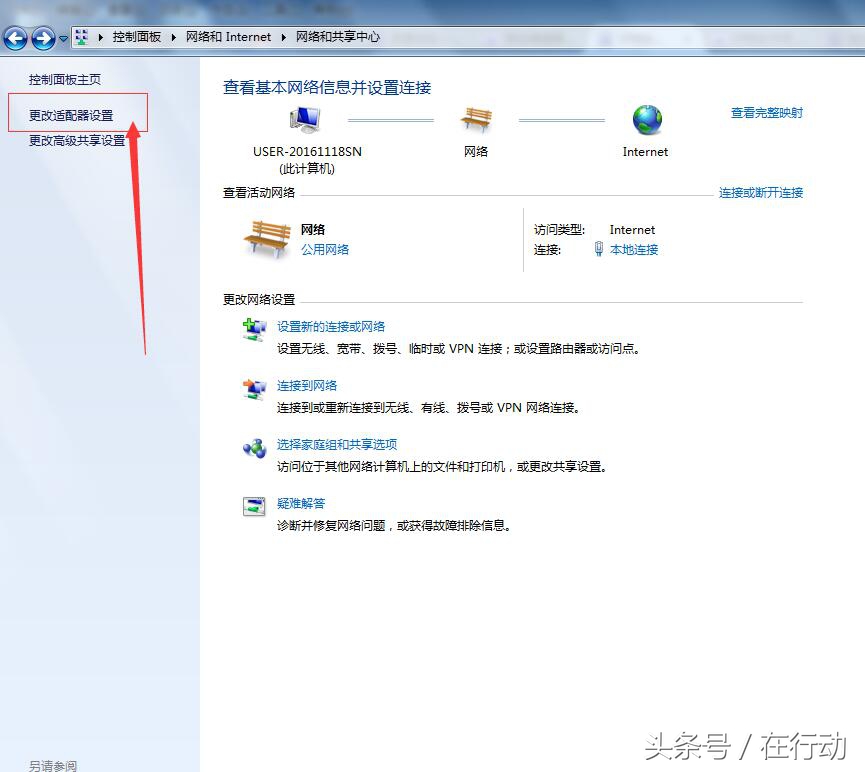Image resolution: width=865 pixels, height=772 pixels.
Task: Click the network icon beside 本地连接
Action: [x=597, y=249]
